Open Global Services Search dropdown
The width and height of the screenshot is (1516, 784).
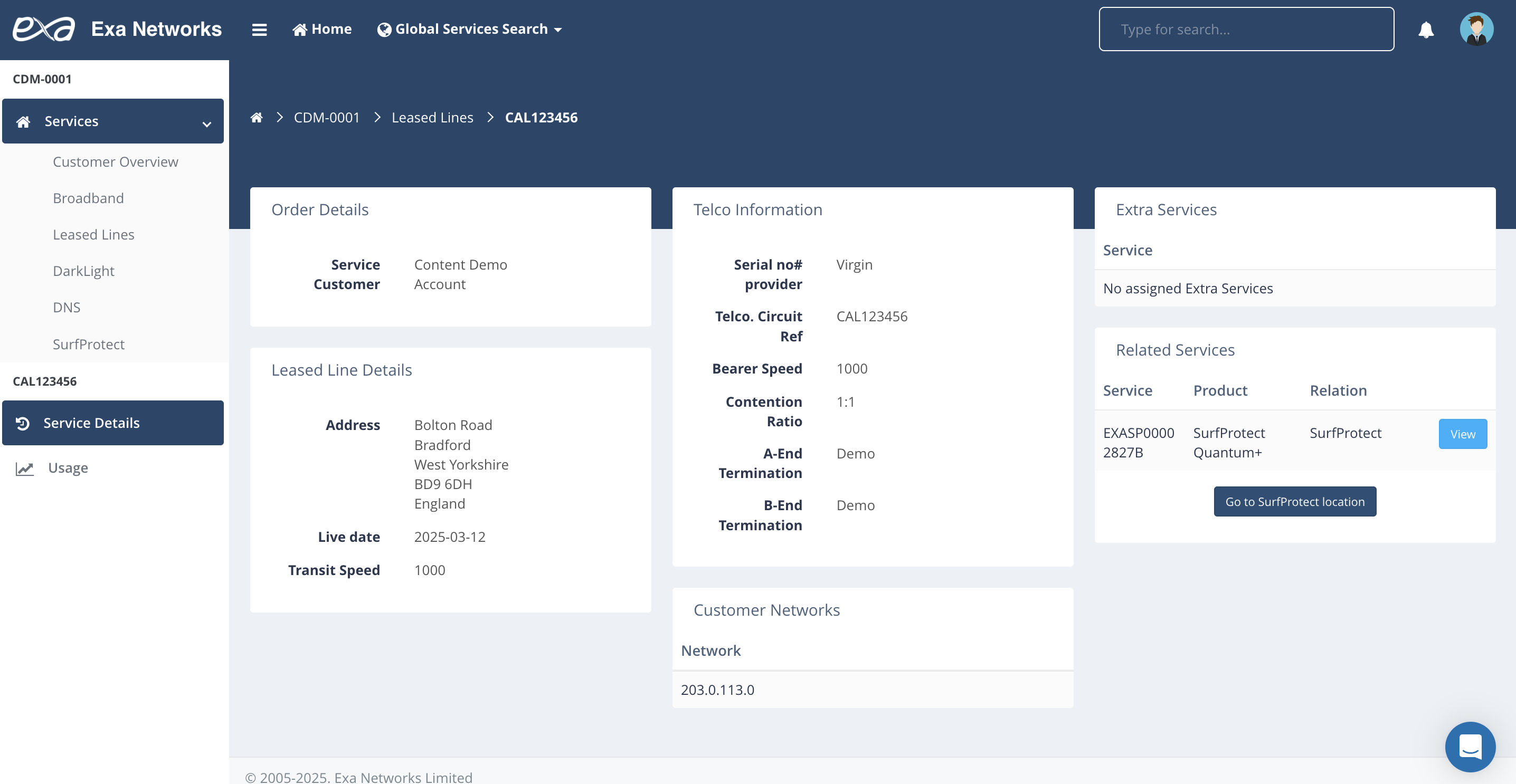(x=470, y=30)
